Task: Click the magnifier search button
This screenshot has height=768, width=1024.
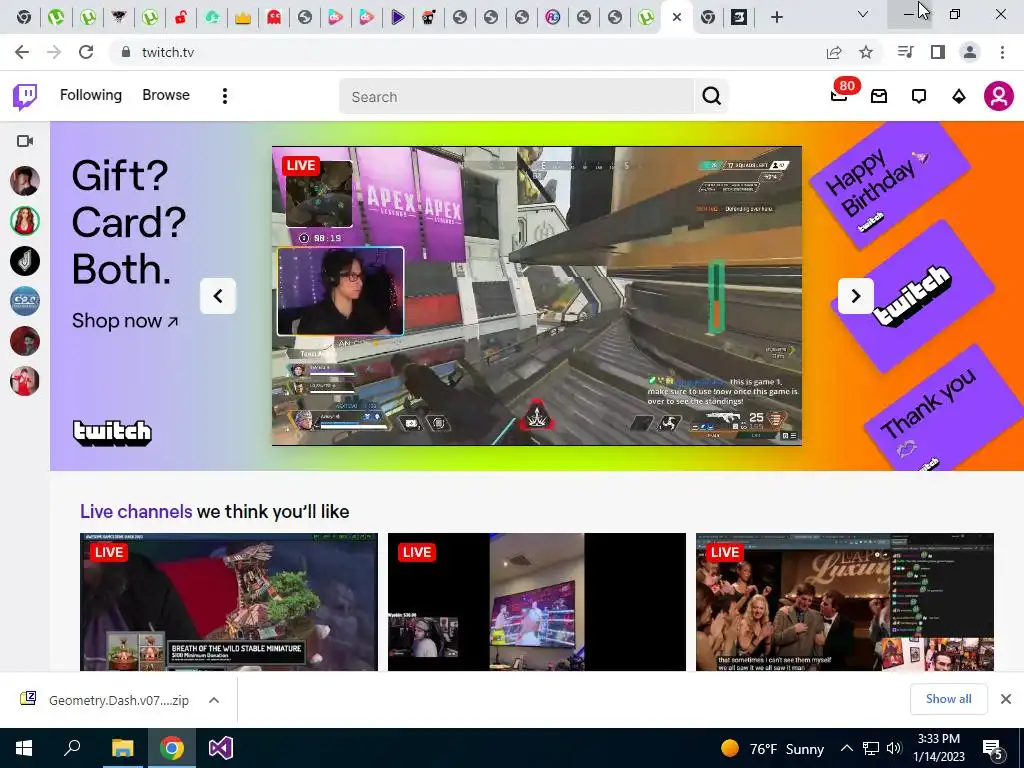Action: pyautogui.click(x=711, y=97)
